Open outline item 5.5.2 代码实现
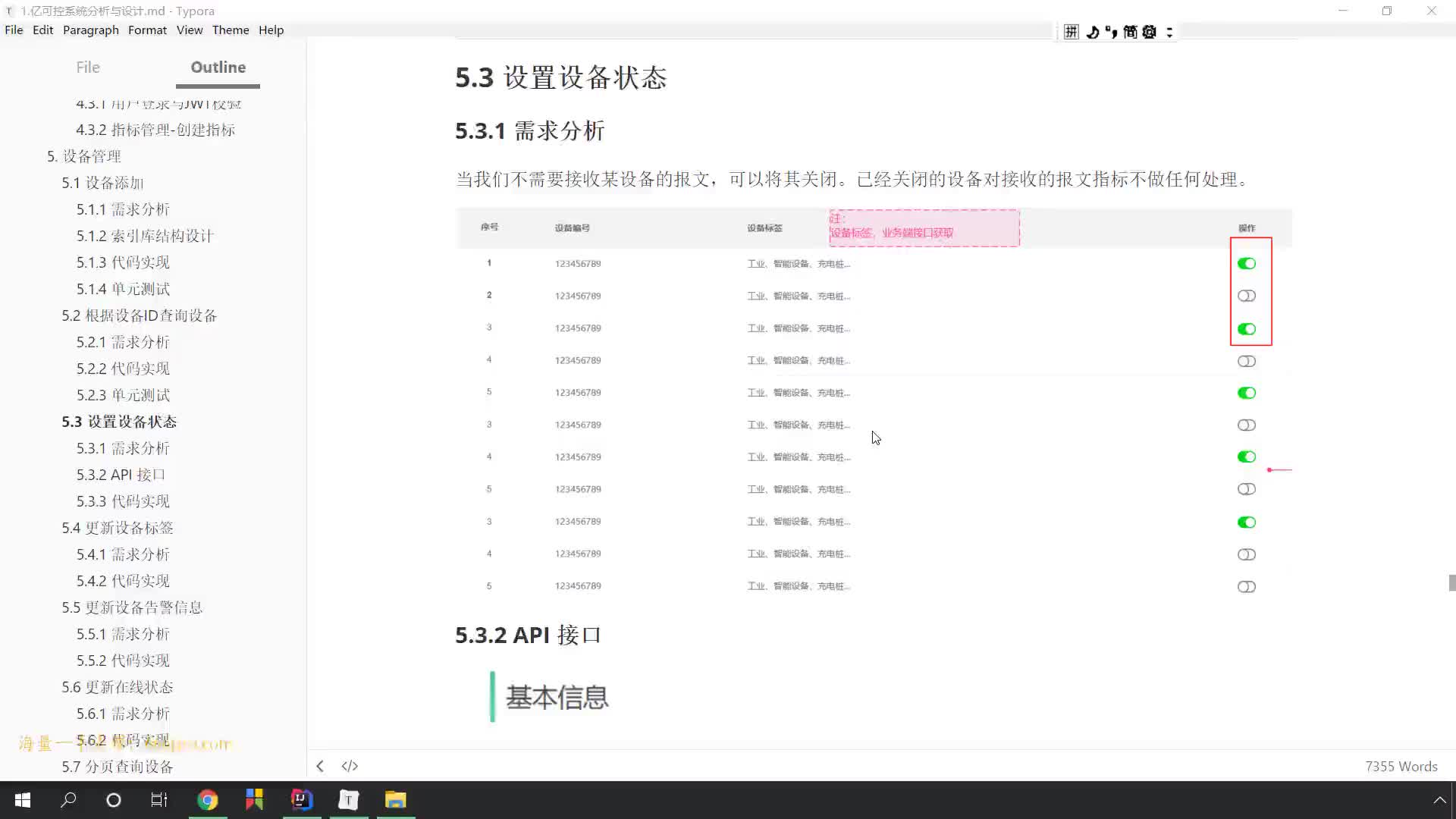 123,661
